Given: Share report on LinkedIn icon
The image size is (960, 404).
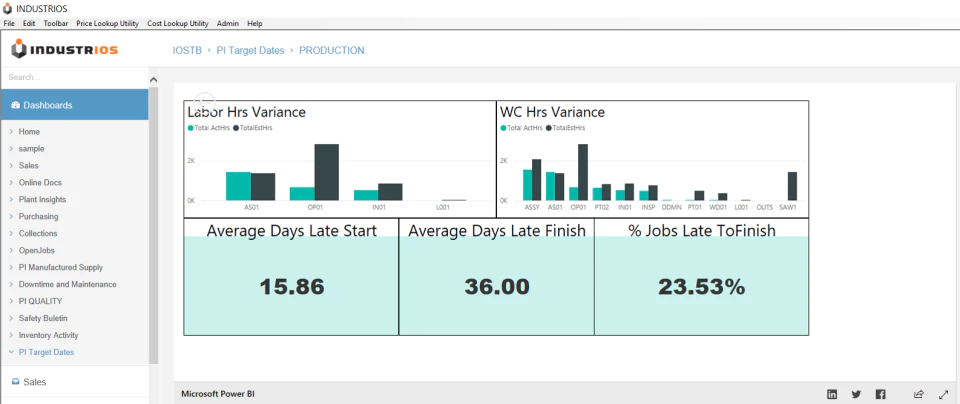Looking at the screenshot, I should 832,394.
